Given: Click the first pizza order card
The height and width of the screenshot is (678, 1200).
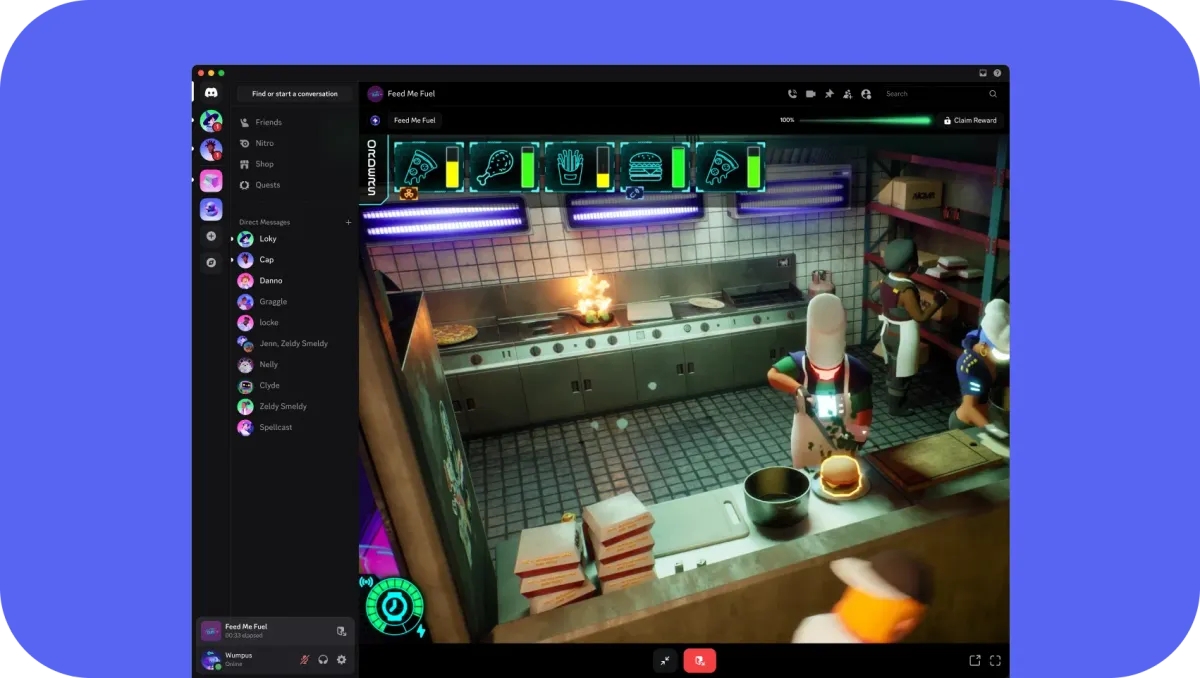Looking at the screenshot, I should [428, 166].
